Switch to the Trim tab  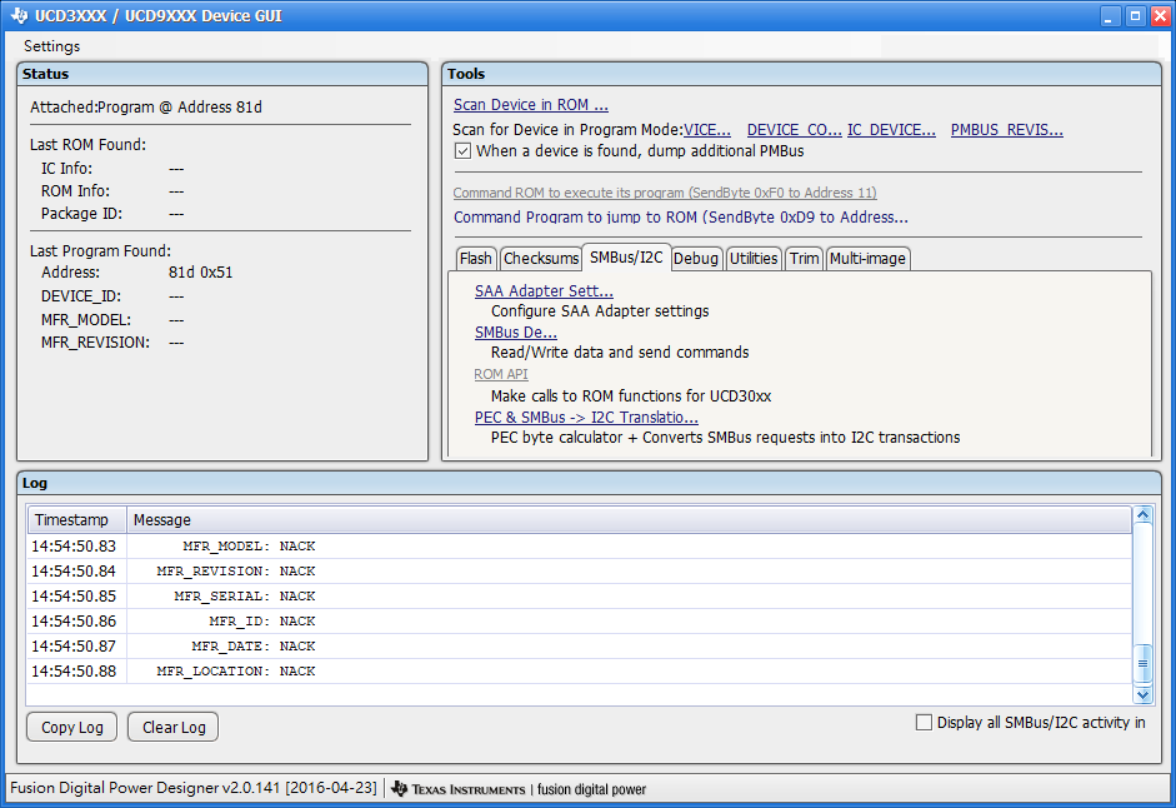[804, 258]
